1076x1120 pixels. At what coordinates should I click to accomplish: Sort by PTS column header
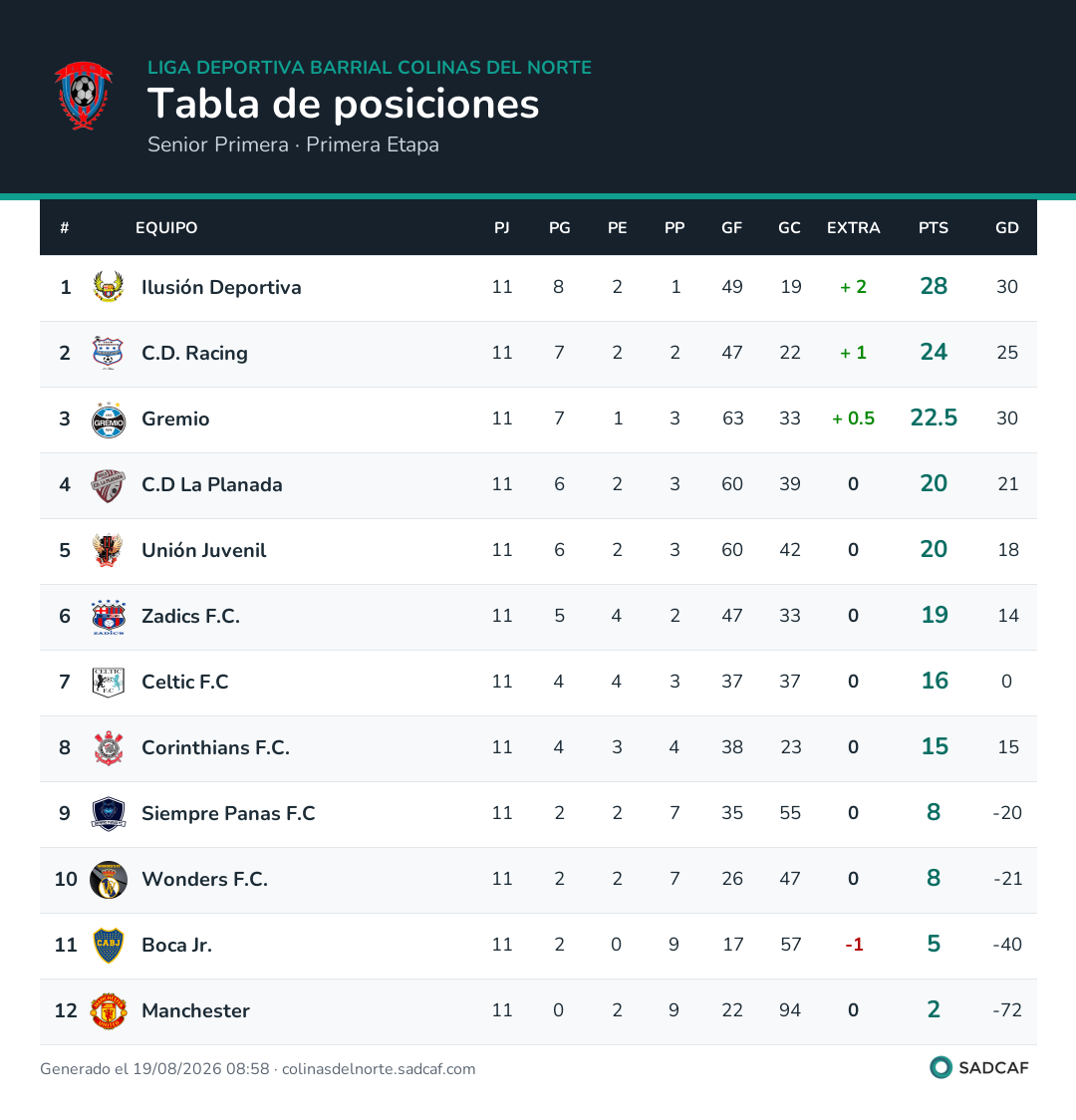point(934,228)
